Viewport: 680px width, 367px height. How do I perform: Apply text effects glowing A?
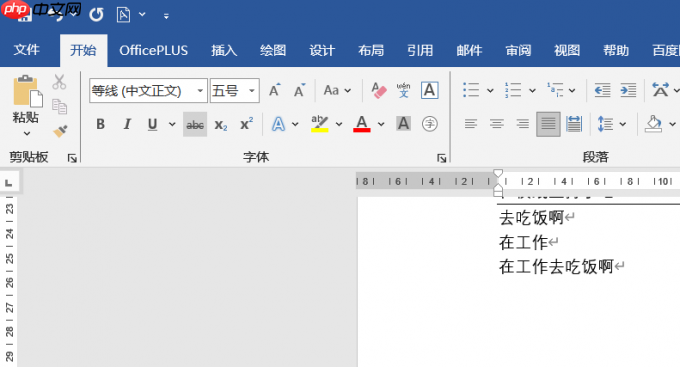pos(278,125)
